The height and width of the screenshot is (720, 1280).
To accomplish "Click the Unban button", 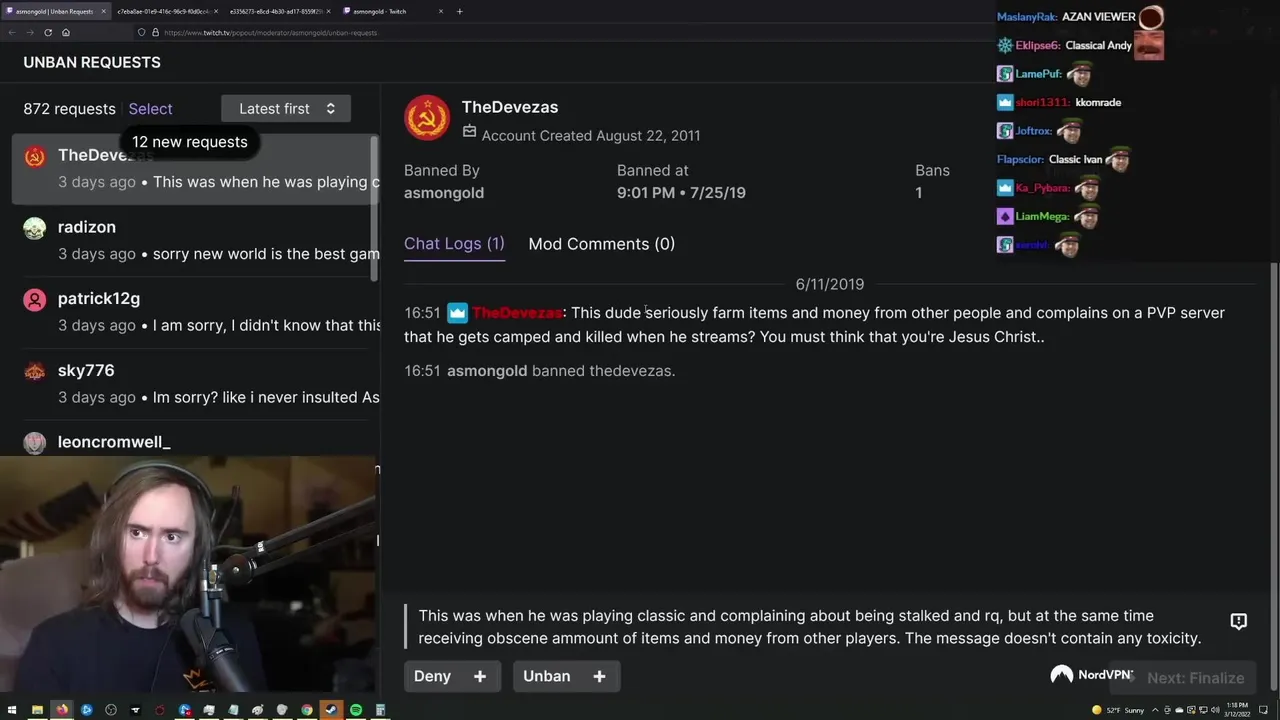I will [546, 676].
